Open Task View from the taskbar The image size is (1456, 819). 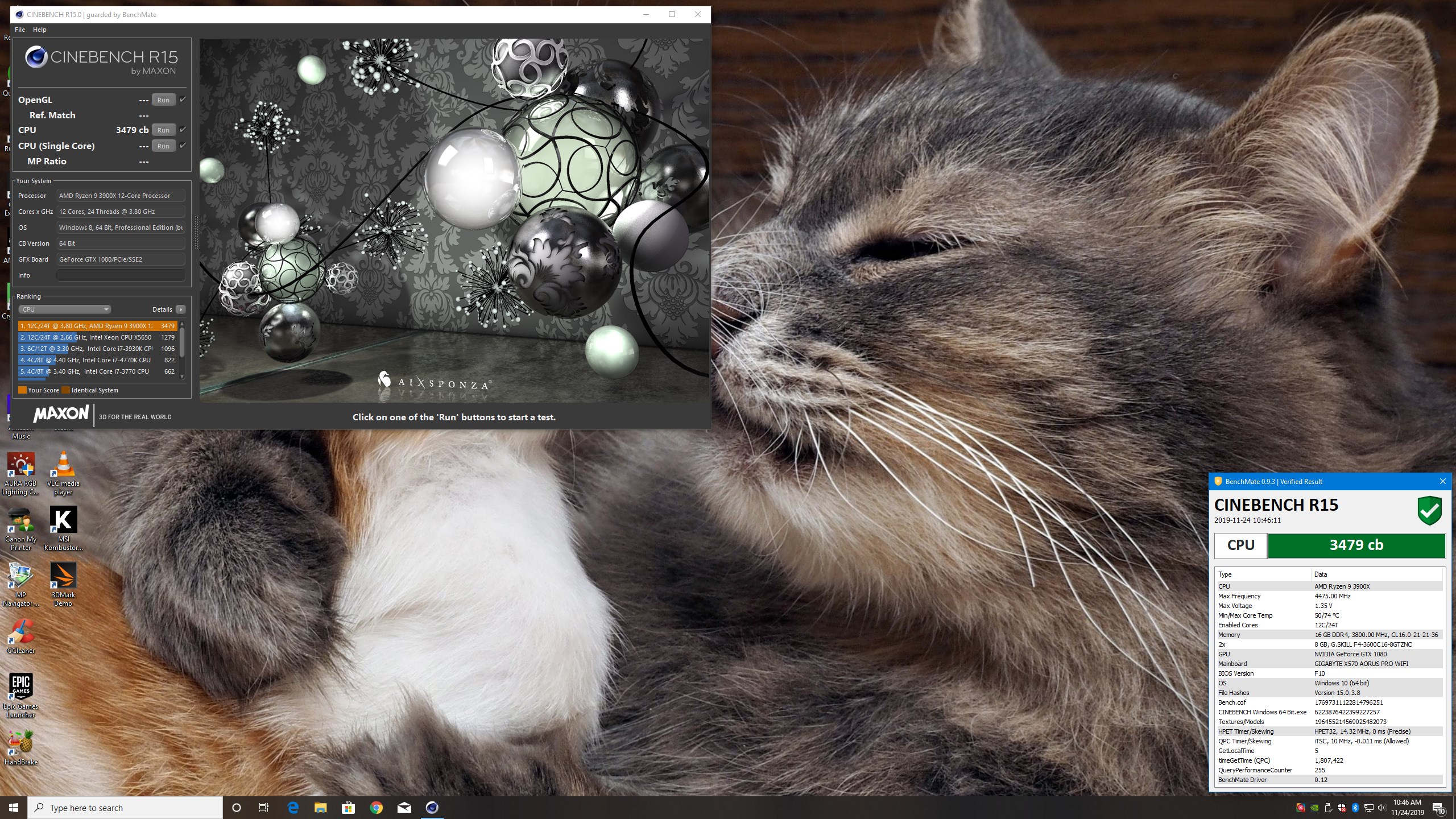(264, 808)
